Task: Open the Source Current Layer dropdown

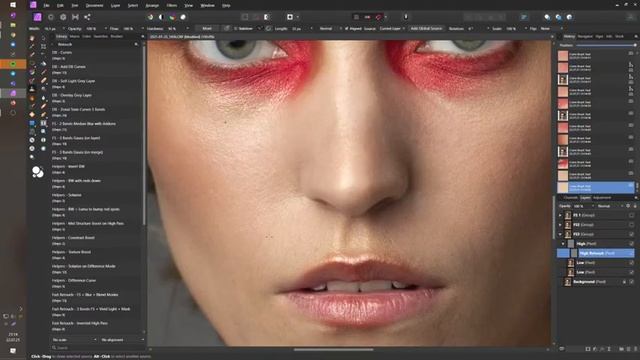Action: click(x=392, y=29)
